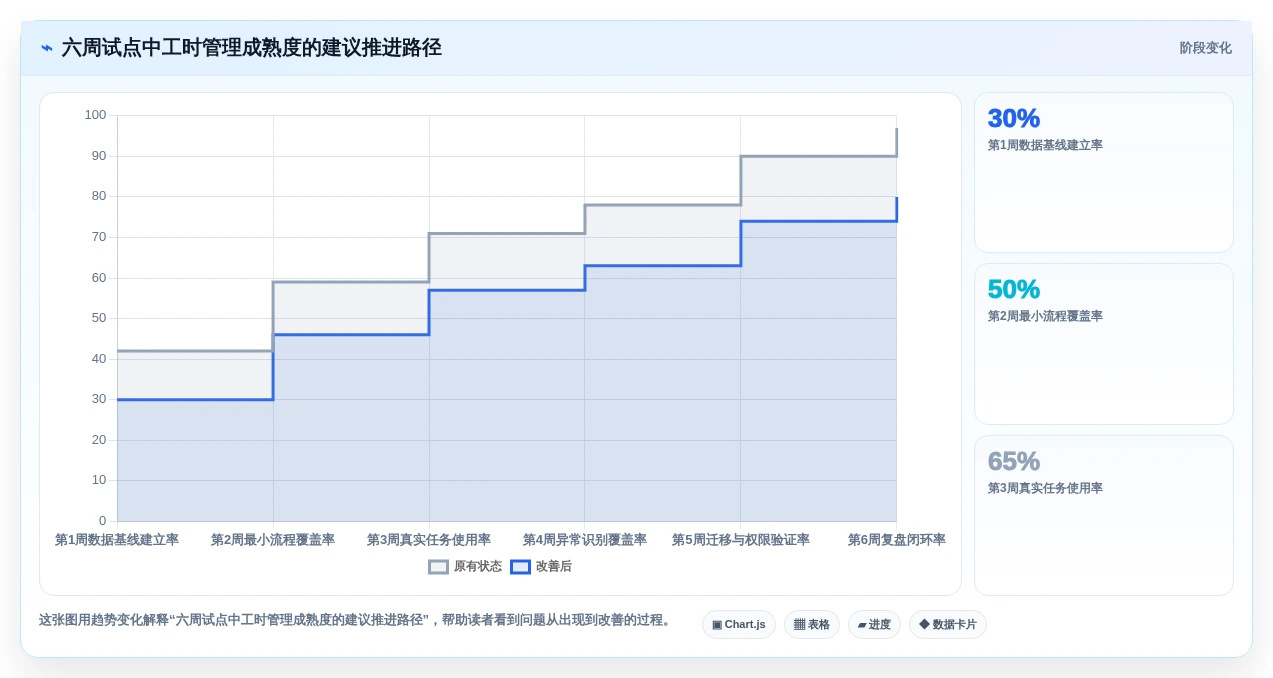
Task: Open the 30% 第1周数据基线建立率 card
Action: (x=1103, y=172)
